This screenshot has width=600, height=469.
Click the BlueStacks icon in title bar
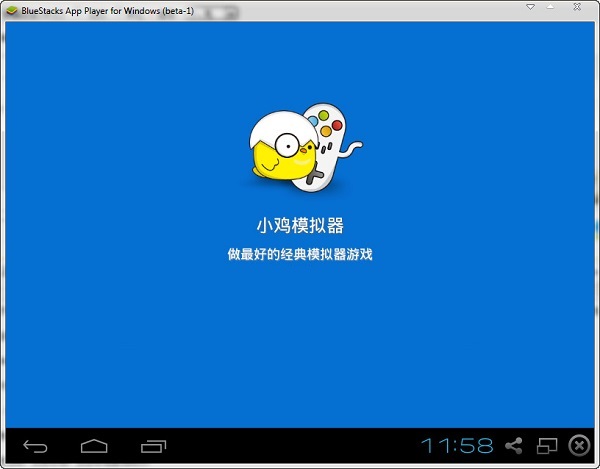click(12, 11)
